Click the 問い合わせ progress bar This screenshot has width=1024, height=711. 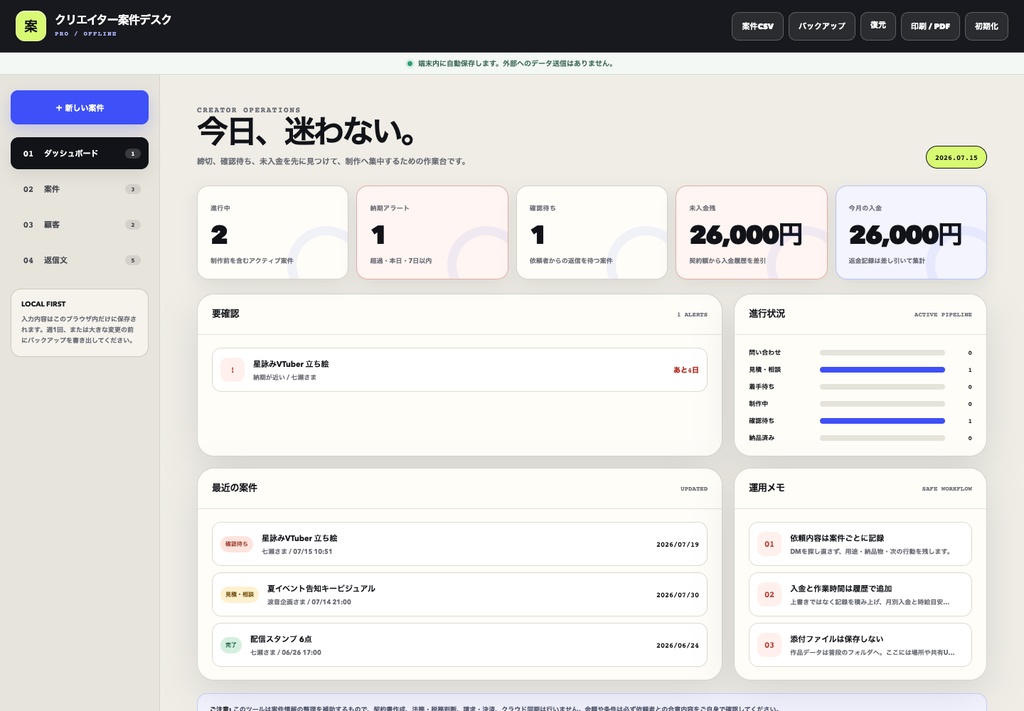click(x=882, y=353)
